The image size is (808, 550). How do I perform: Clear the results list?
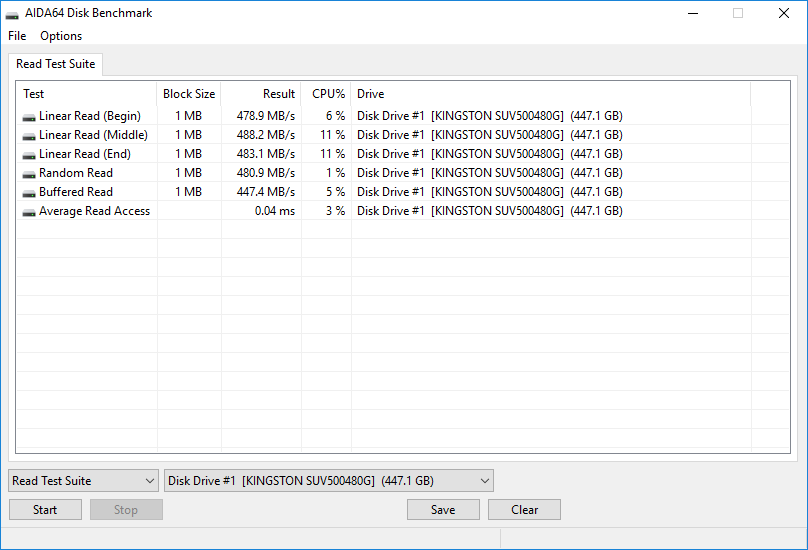click(x=524, y=509)
